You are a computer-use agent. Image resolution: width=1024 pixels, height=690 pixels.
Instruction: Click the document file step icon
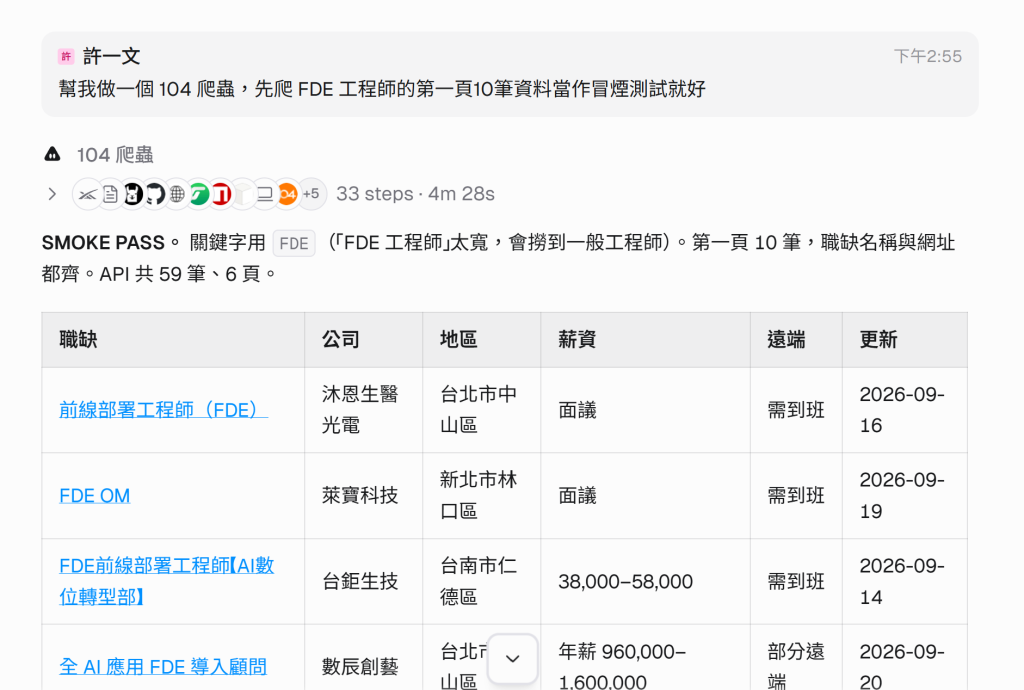click(x=110, y=194)
